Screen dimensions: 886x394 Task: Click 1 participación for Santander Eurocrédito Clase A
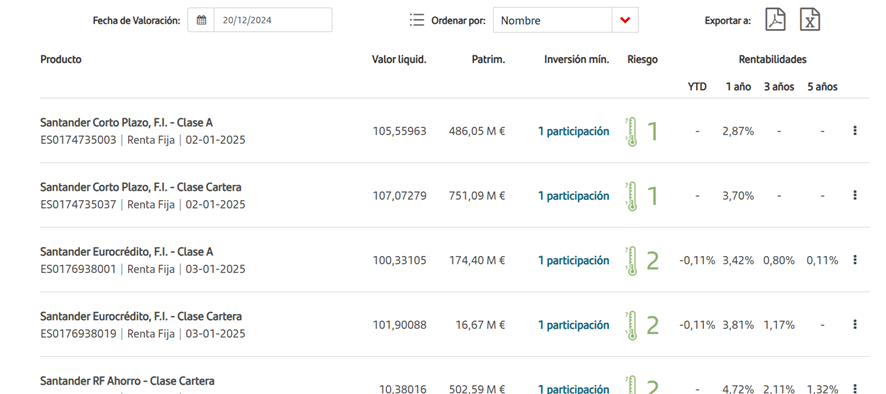[x=574, y=260]
